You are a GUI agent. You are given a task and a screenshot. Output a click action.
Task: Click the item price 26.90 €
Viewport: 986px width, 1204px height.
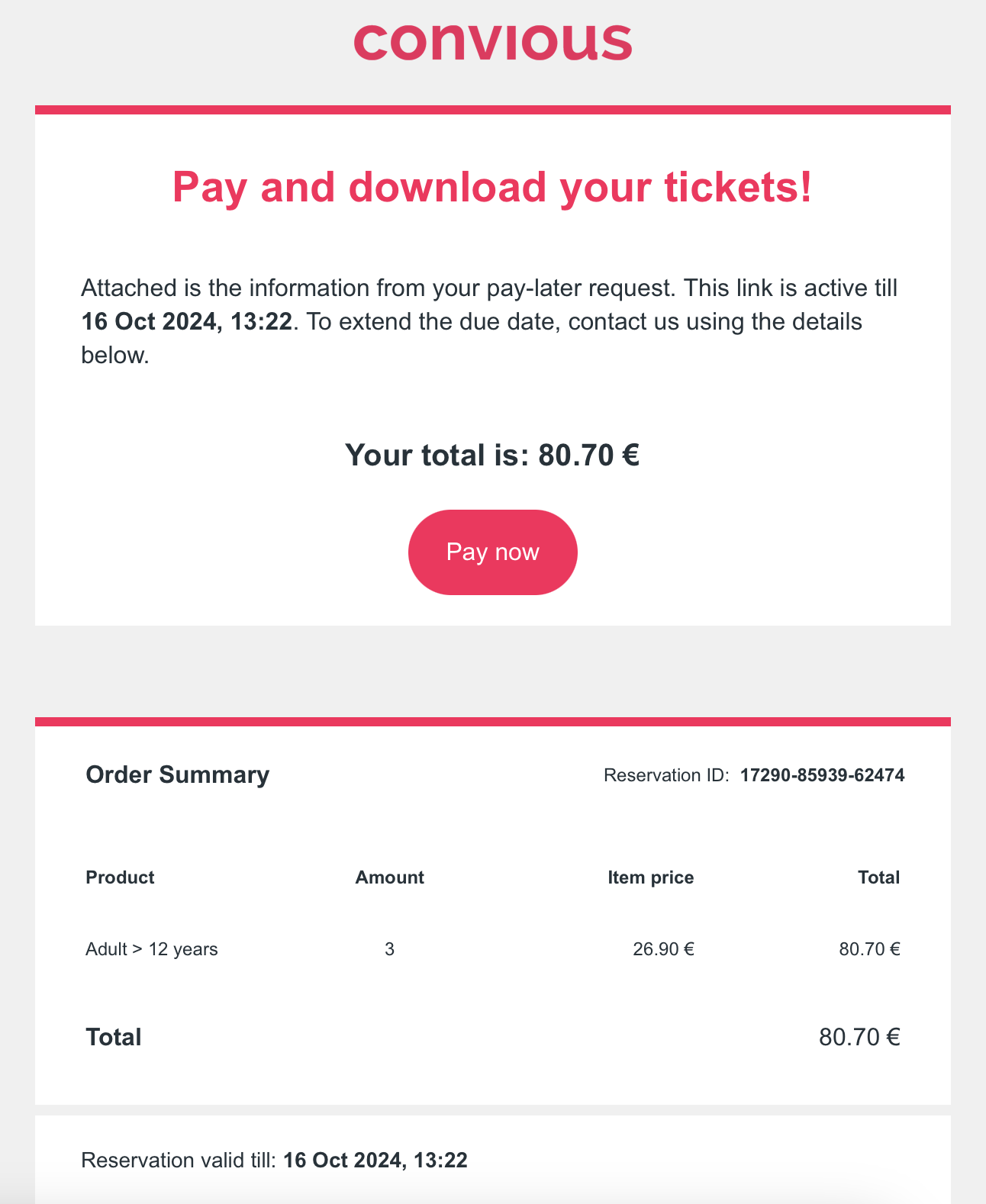tap(664, 949)
